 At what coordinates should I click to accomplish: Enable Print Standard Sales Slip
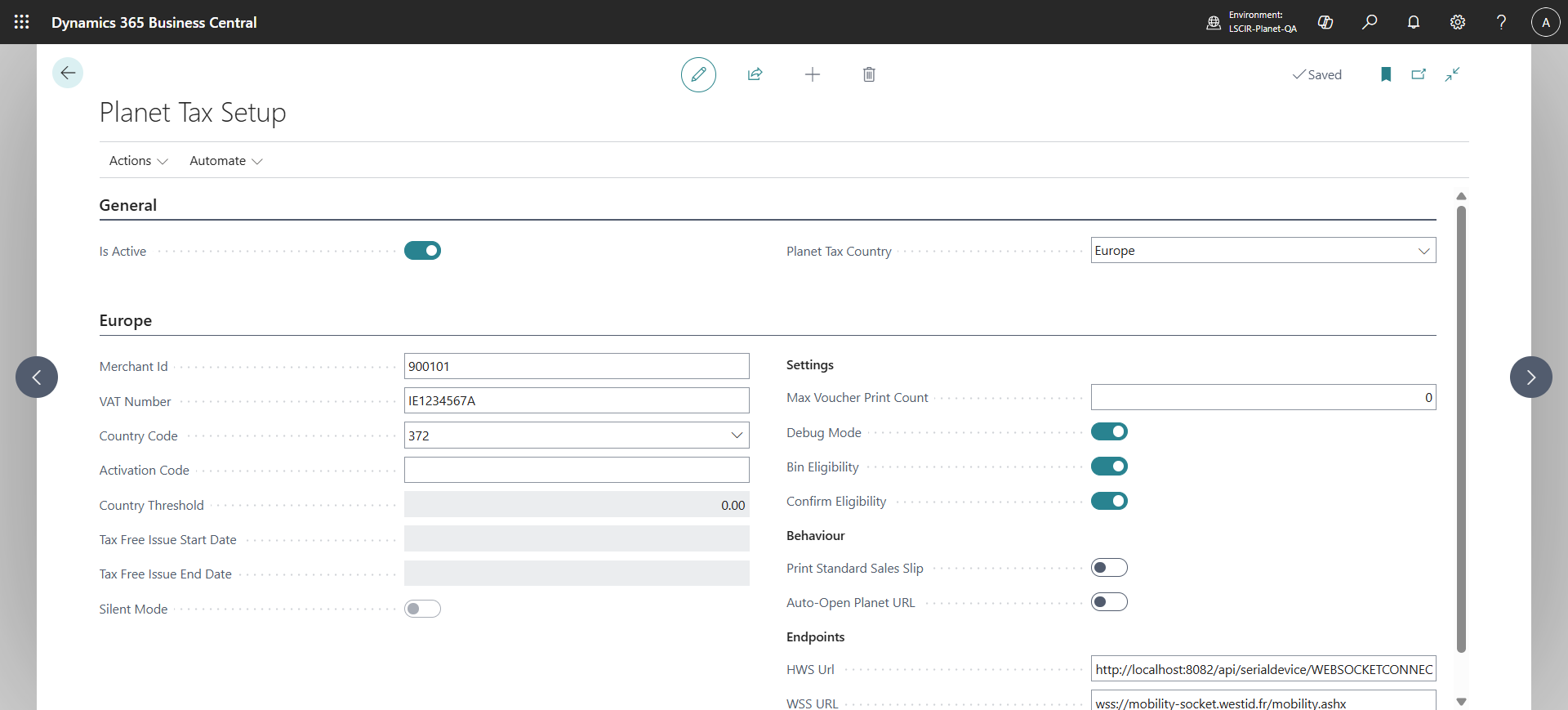[1109, 568]
